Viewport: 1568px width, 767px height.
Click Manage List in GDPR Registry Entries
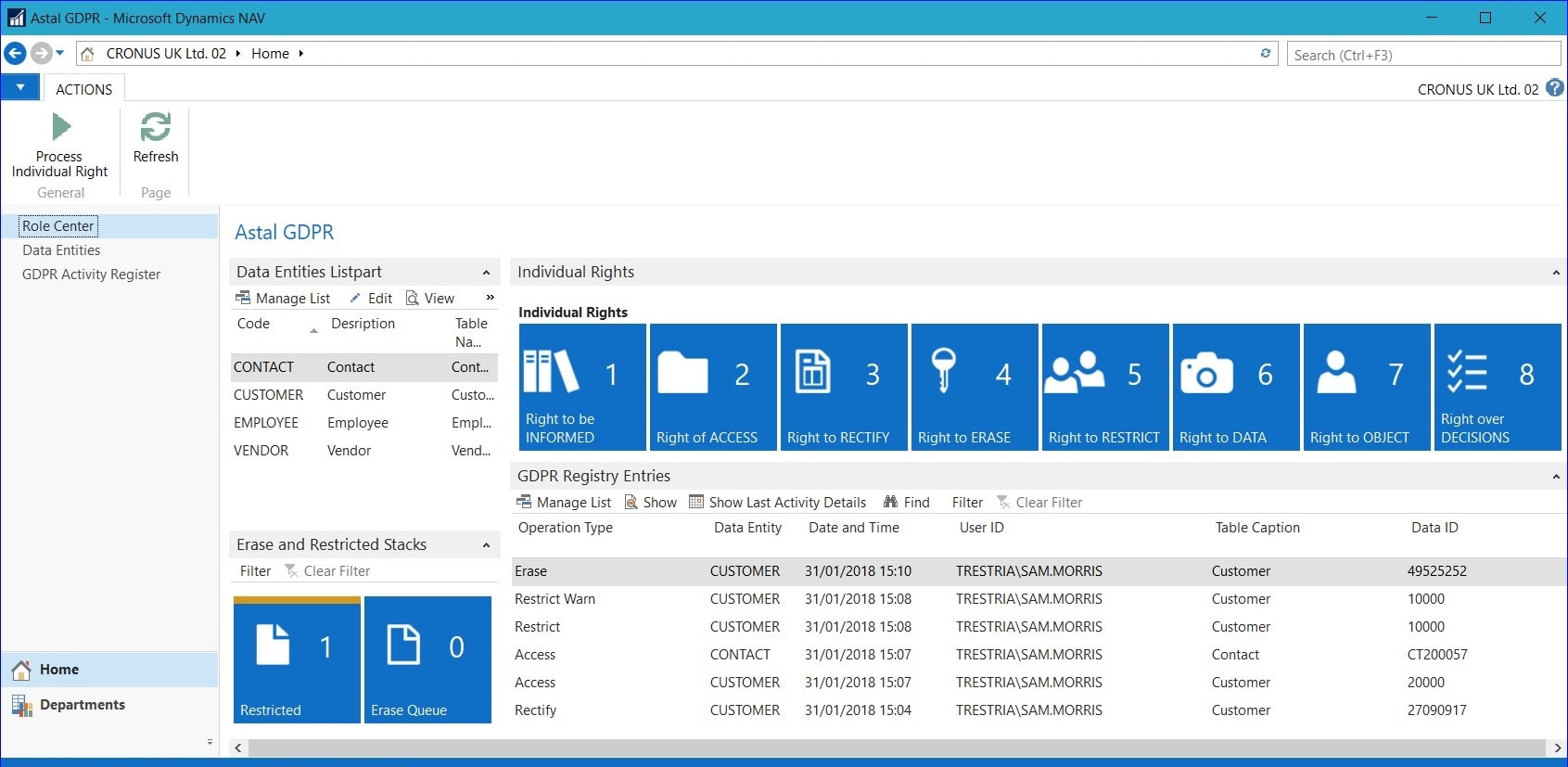pos(564,502)
